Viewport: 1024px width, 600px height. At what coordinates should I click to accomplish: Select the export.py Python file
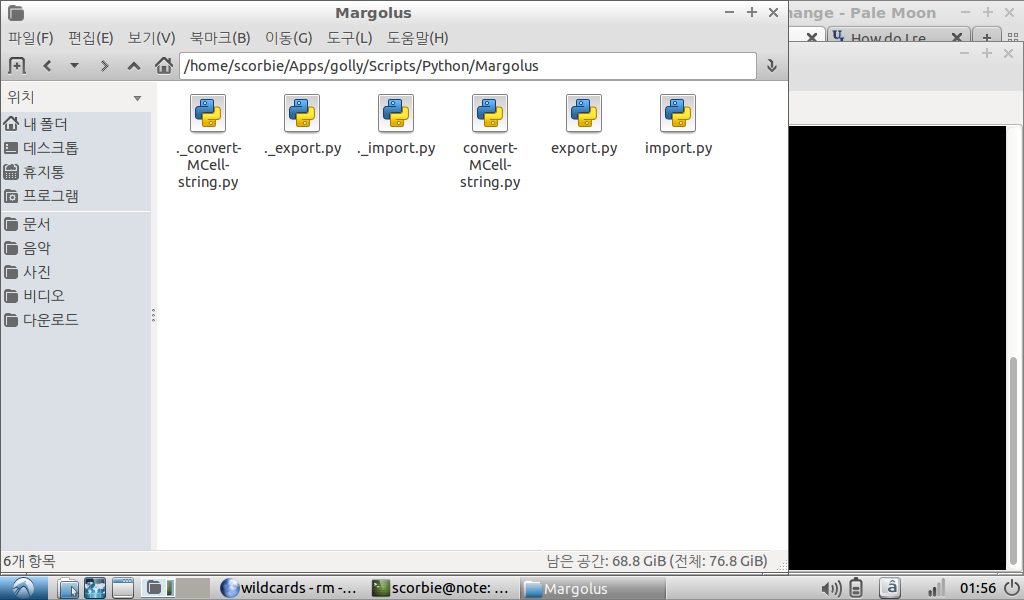(x=584, y=125)
